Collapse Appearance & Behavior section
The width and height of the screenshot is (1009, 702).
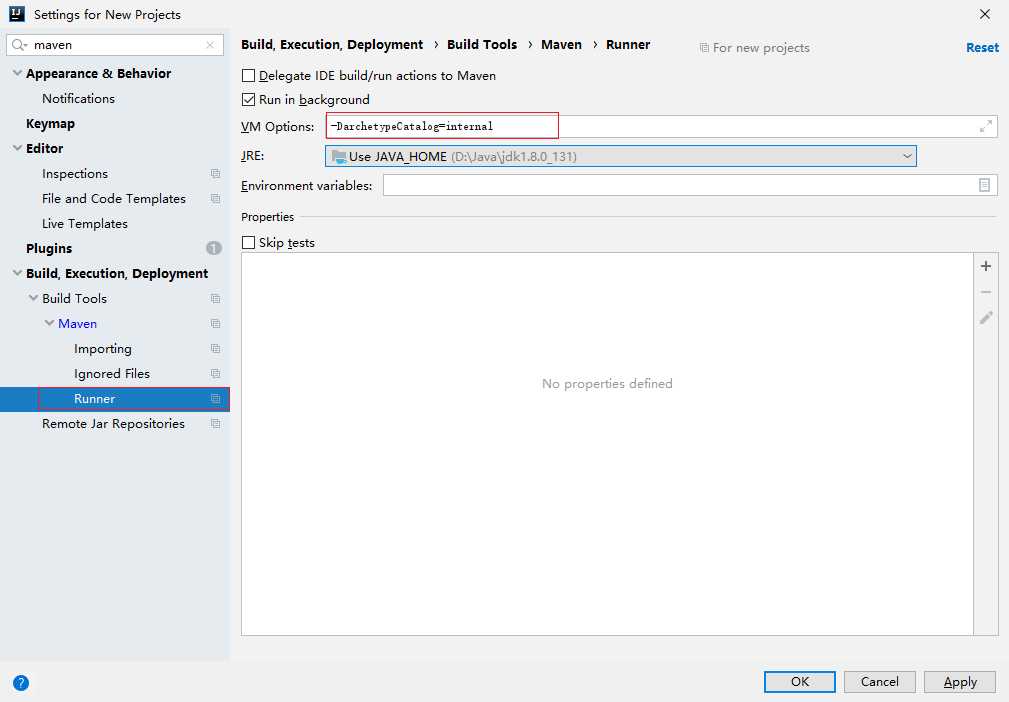[17, 73]
